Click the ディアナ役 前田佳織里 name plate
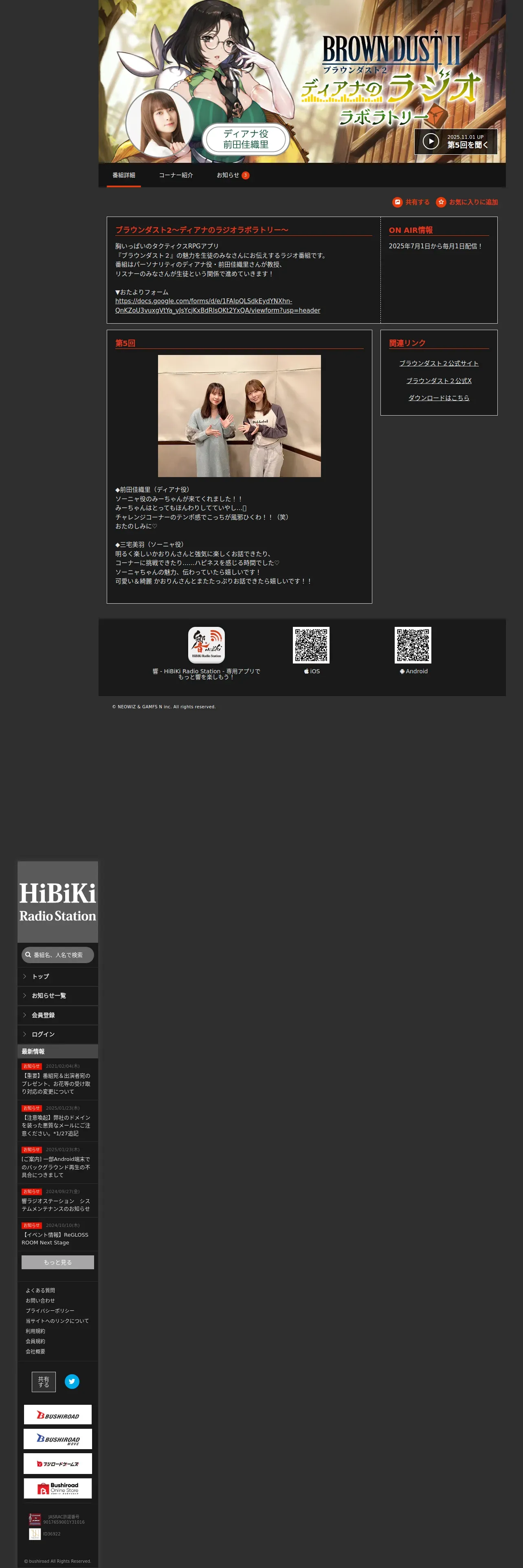523x1568 pixels. (x=246, y=139)
